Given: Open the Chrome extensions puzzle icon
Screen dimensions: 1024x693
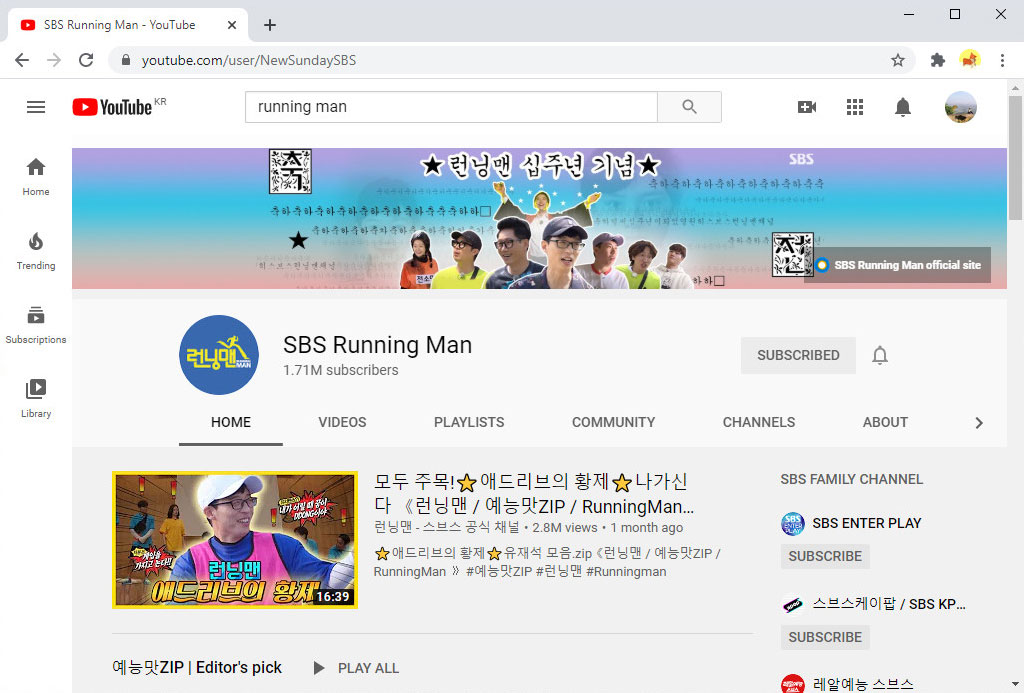Looking at the screenshot, I should click(x=938, y=60).
